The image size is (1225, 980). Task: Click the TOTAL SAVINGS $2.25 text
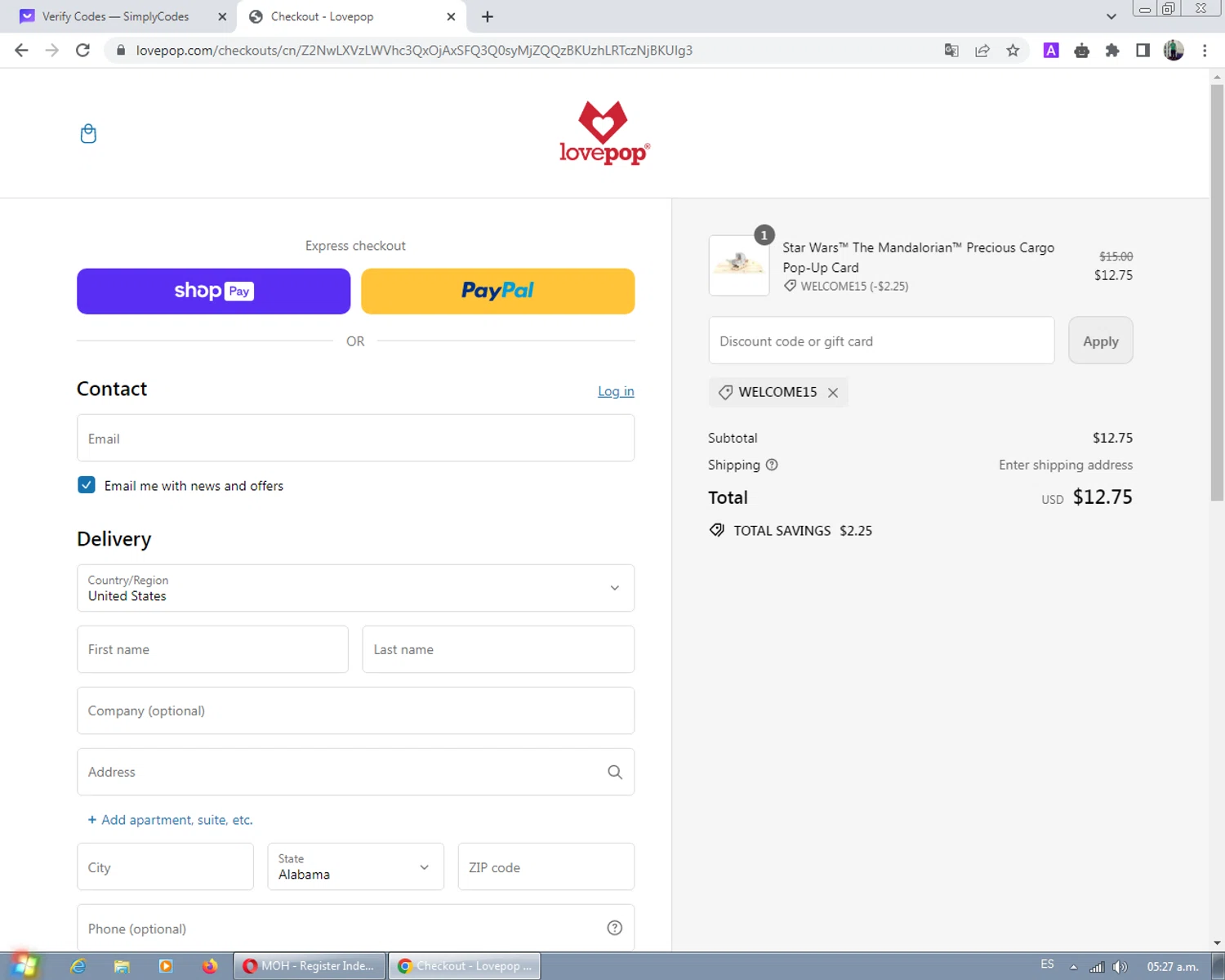tap(802, 531)
